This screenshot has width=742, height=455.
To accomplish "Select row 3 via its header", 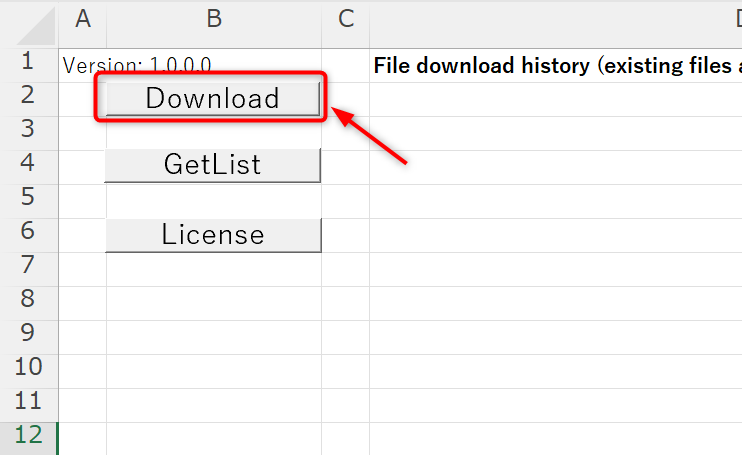I will click(28, 130).
